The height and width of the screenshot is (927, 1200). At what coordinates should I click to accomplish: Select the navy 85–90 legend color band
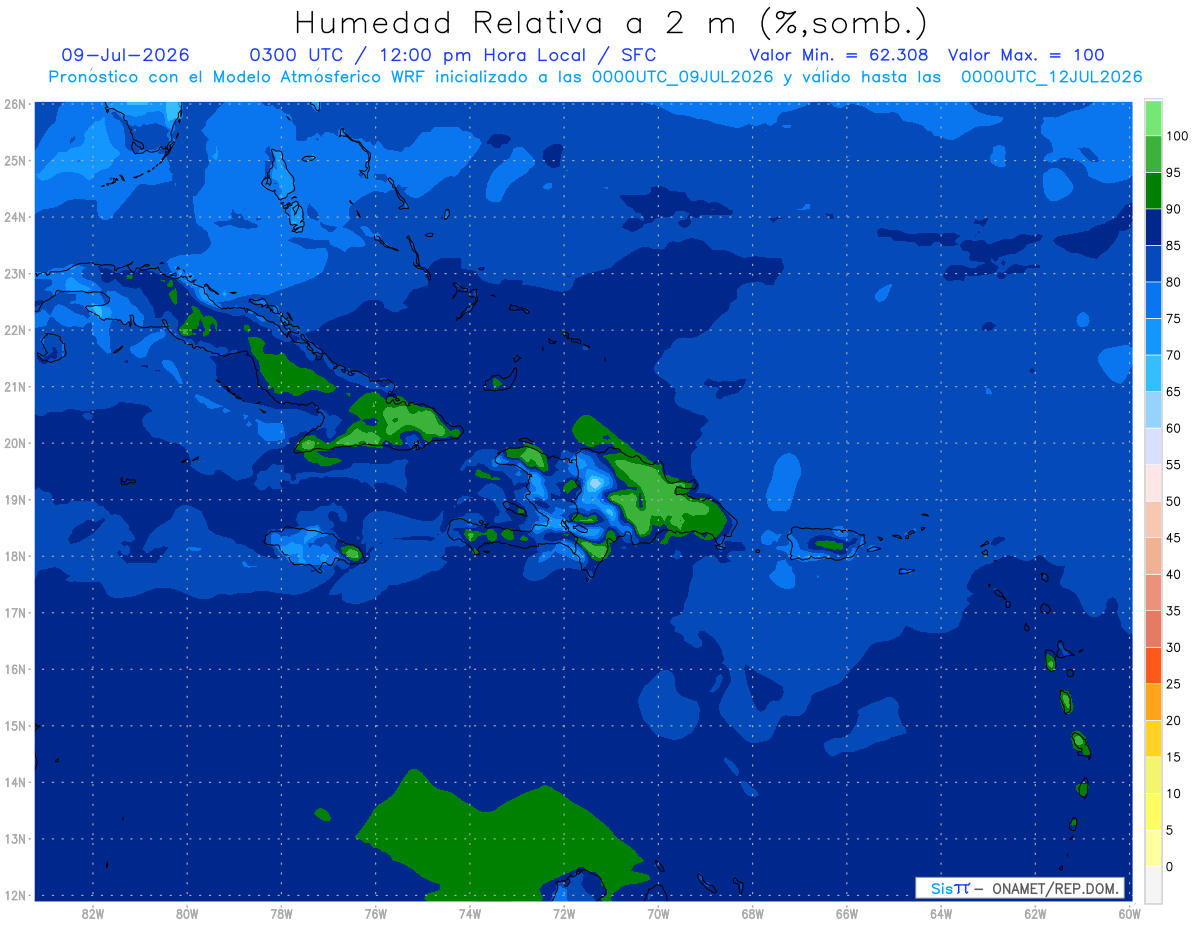click(1153, 227)
